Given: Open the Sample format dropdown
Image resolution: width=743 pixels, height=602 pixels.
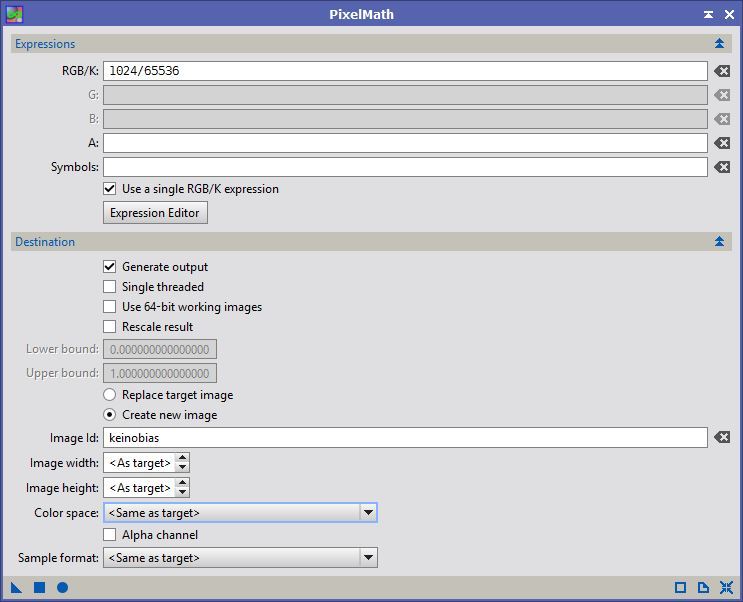Looking at the screenshot, I should pyautogui.click(x=368, y=558).
